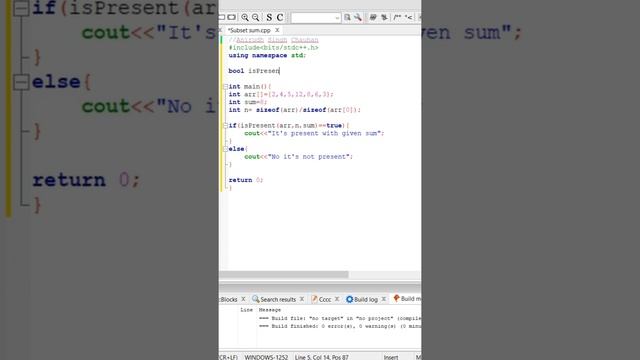Close the Search results tab
The width and height of the screenshot is (640, 360).
coord(302,299)
